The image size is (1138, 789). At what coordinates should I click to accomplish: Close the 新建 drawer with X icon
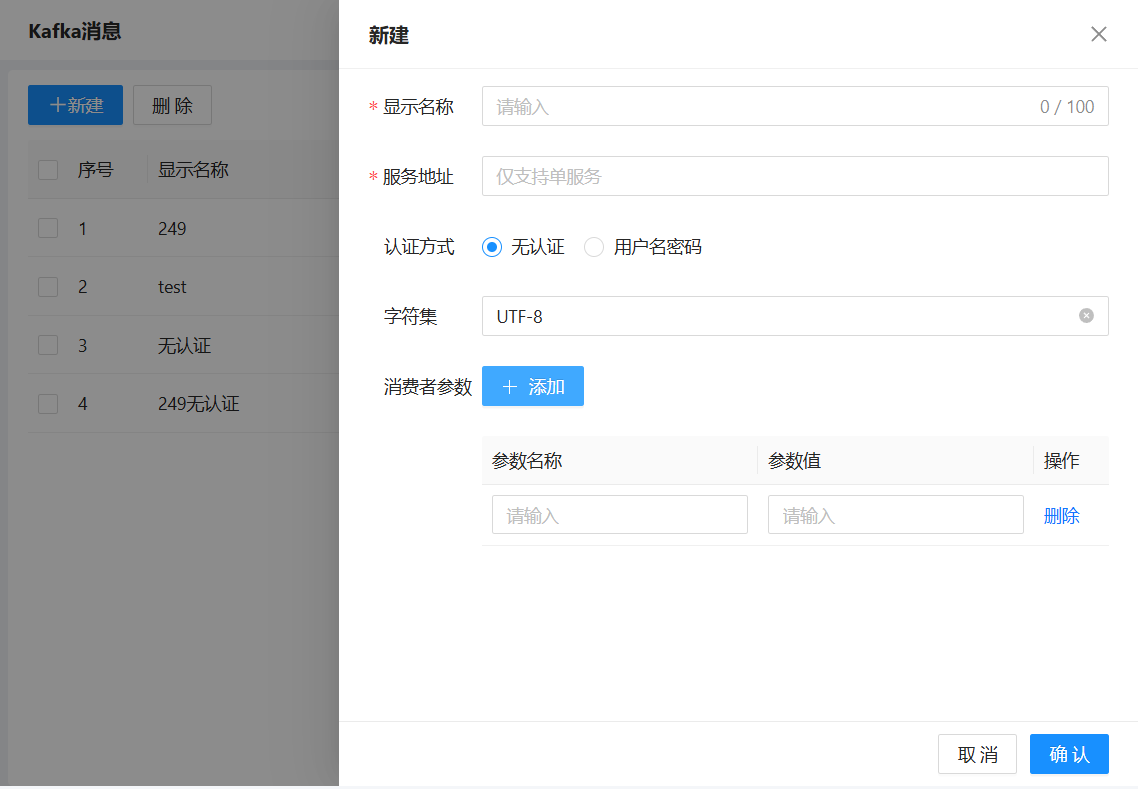[x=1098, y=35]
